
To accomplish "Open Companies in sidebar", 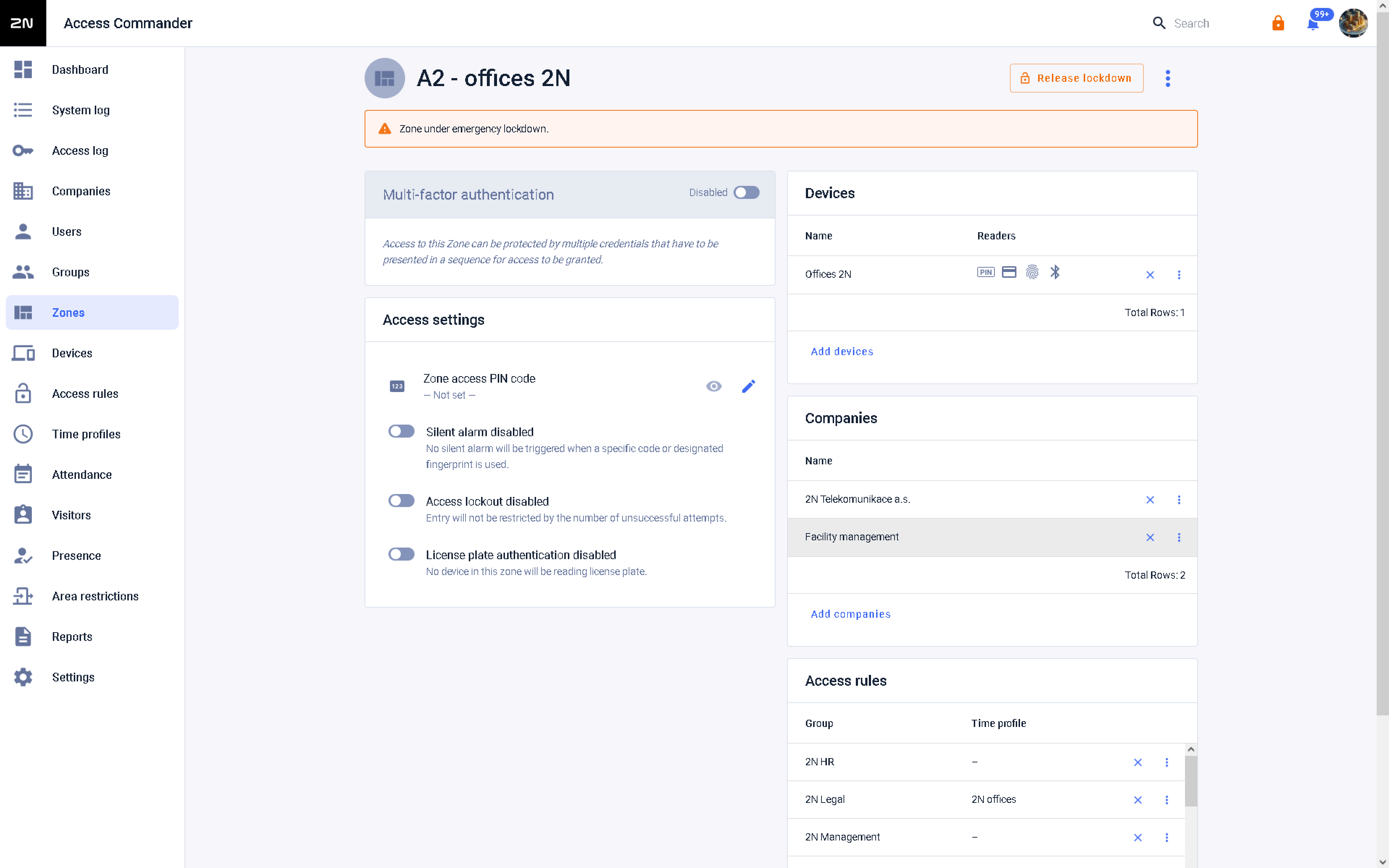I will (x=92, y=191).
